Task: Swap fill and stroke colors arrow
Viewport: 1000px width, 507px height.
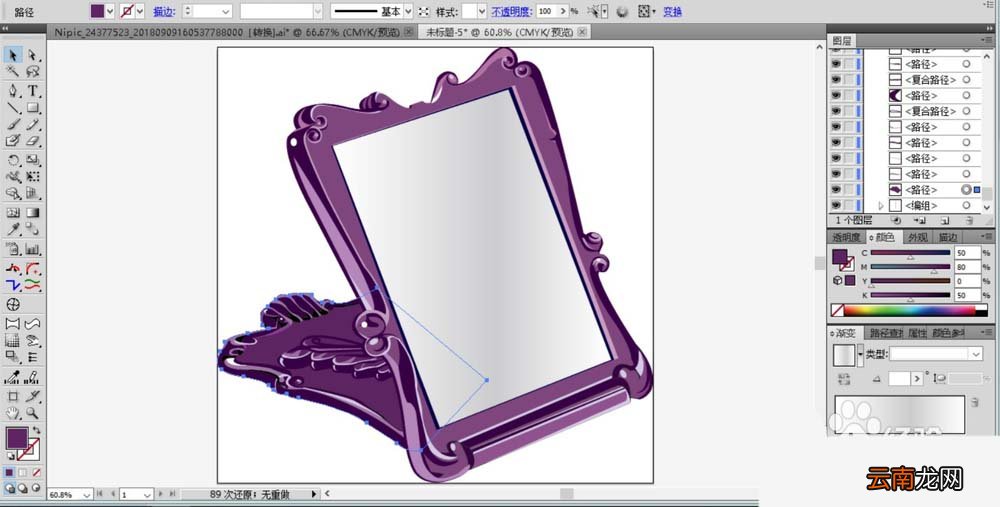Action: (x=36, y=431)
